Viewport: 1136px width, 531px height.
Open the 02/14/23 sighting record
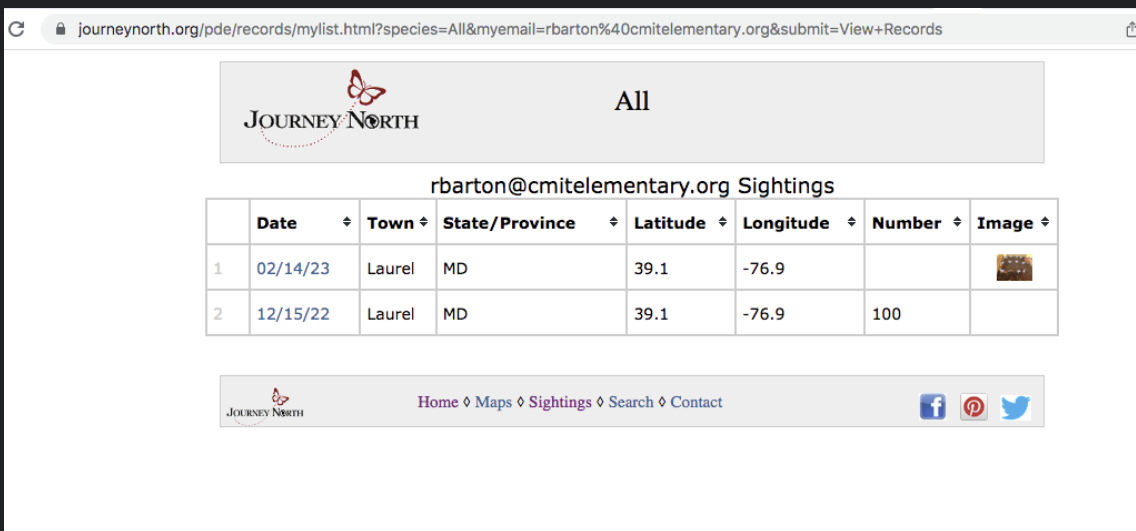(x=293, y=269)
